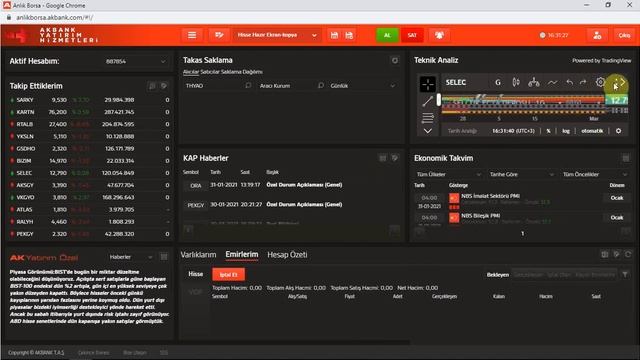Click the Aracı Kurum search field
Screen dimensions: 640x360
[287, 86]
